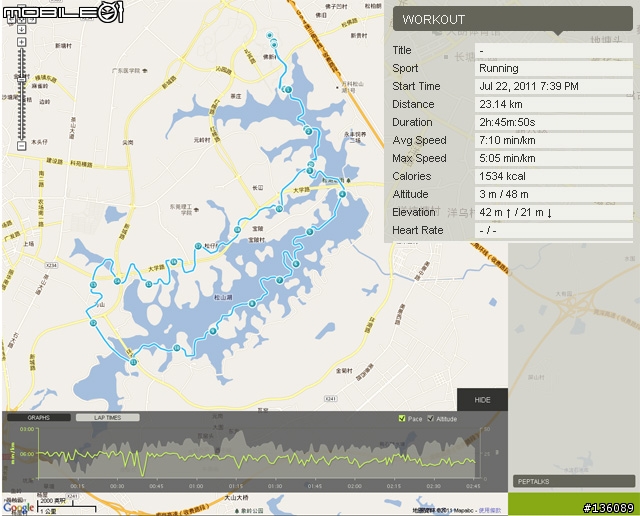Click the pan down arrow on map
Viewport: 640px width, 516px height.
click(x=22, y=29)
